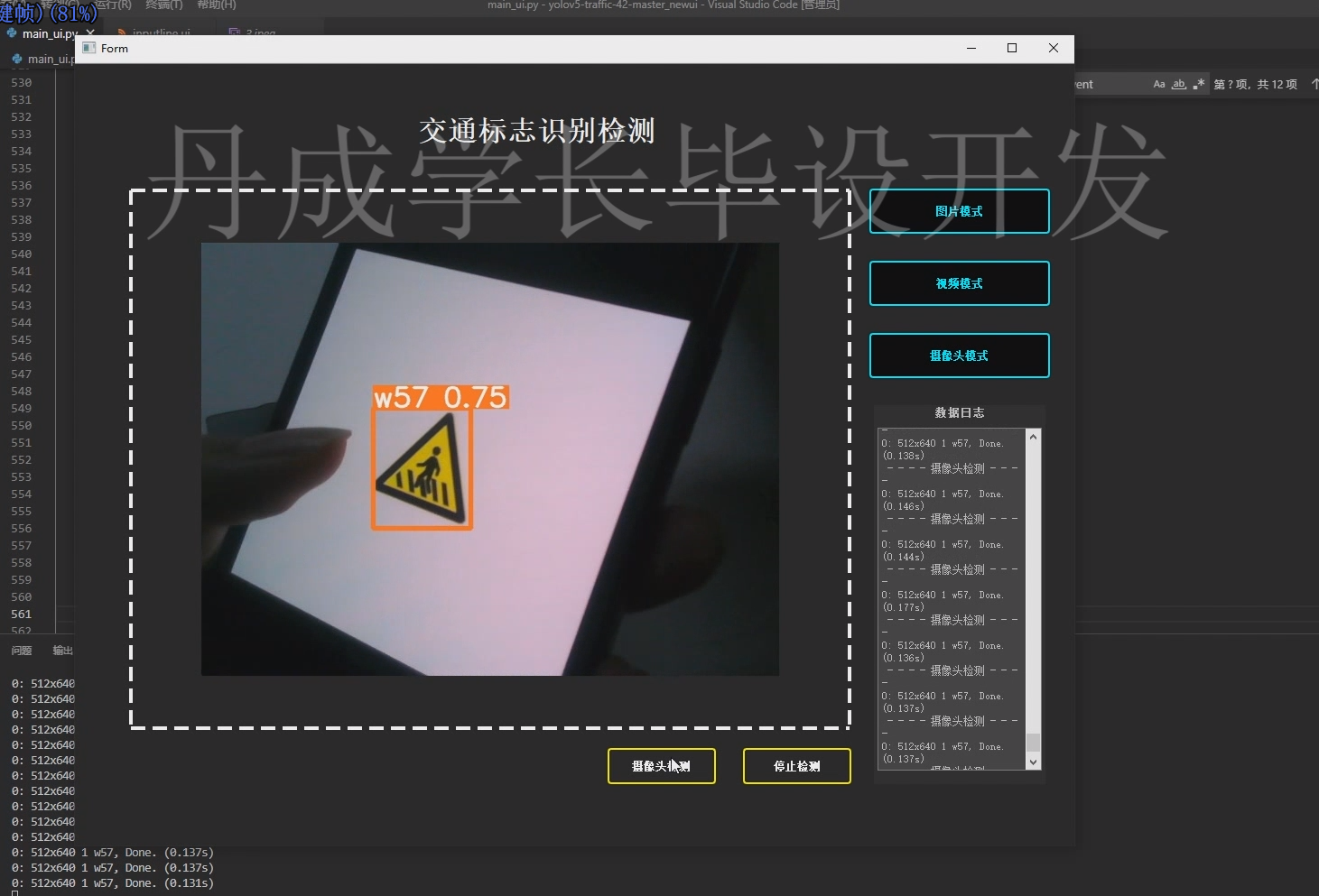Close the Form window
The image size is (1319, 896).
click(x=1054, y=48)
